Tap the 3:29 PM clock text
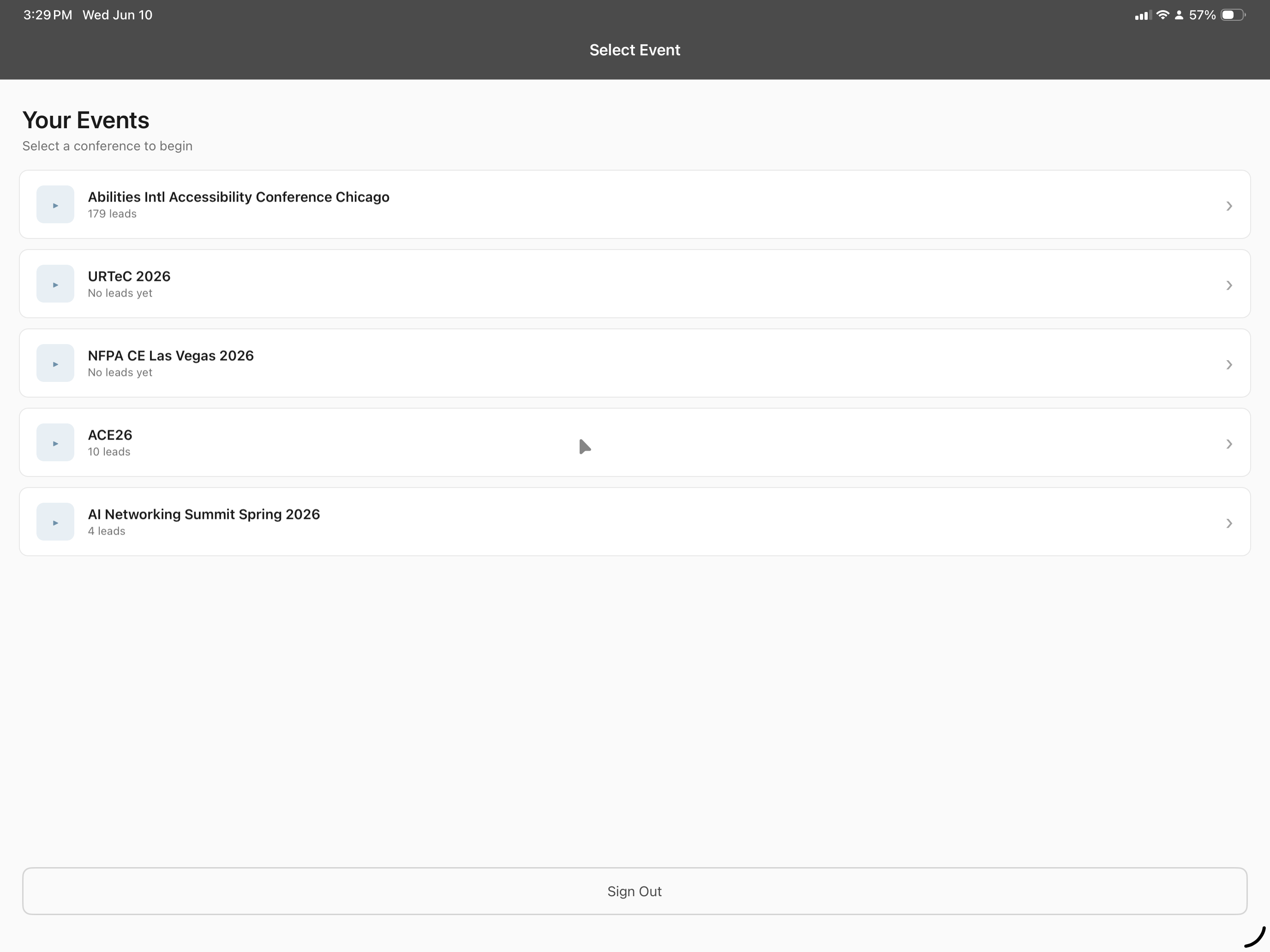 (48, 15)
